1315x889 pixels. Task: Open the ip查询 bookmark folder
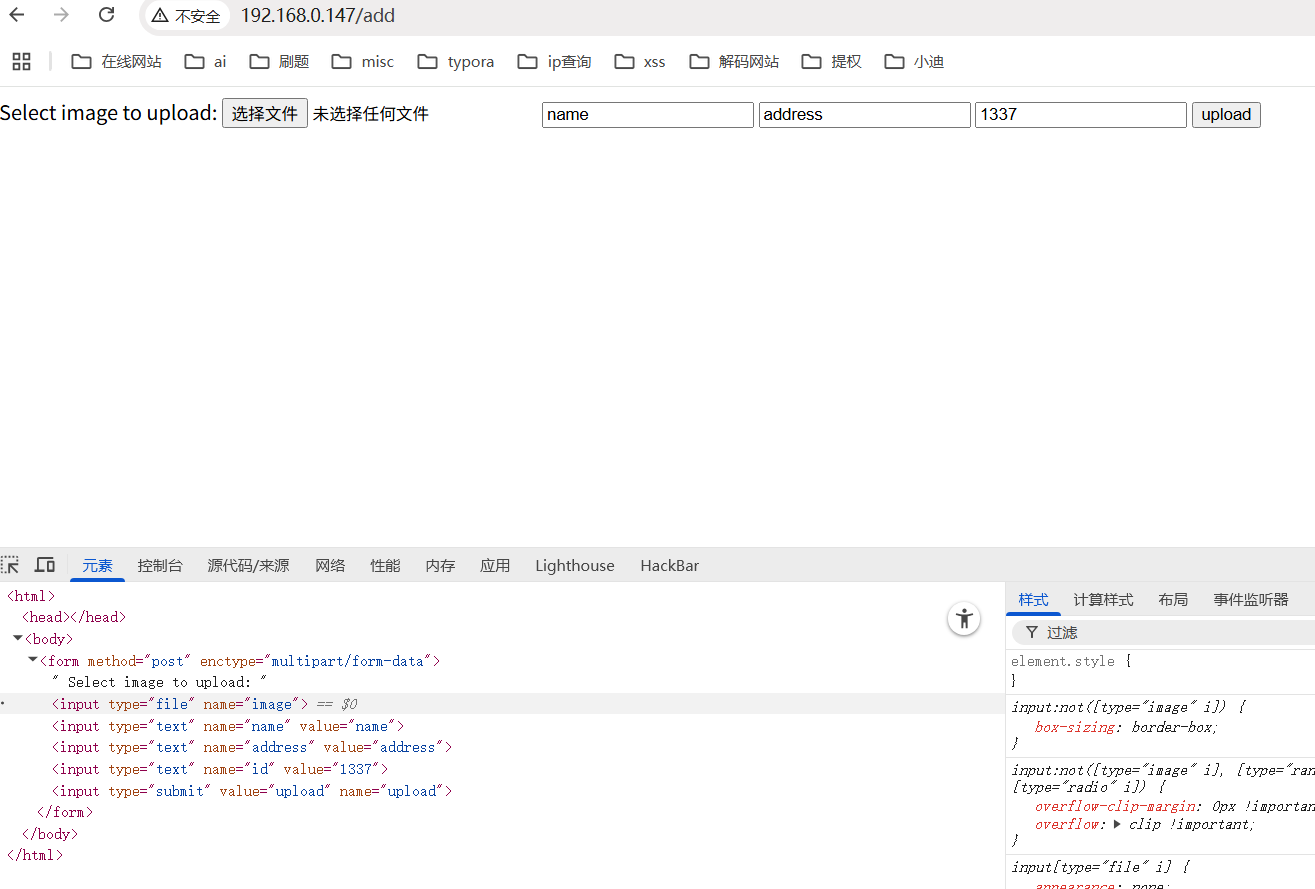(x=554, y=62)
